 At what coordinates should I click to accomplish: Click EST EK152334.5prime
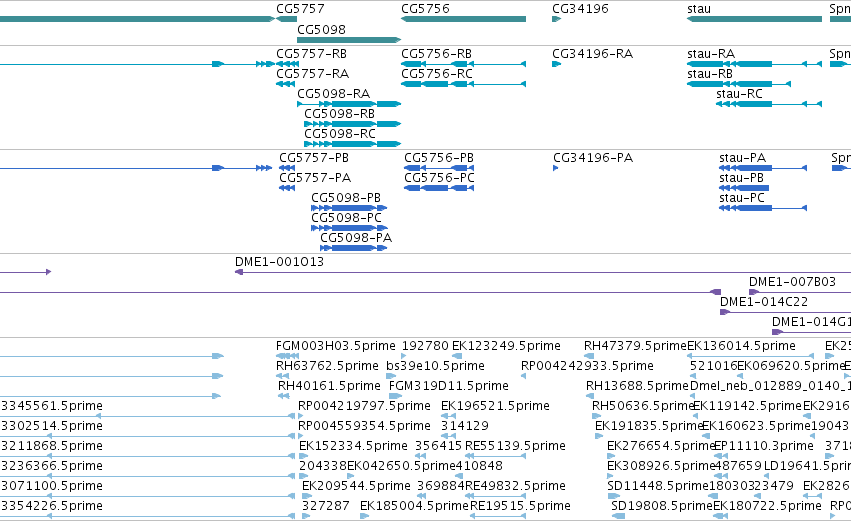pos(353,447)
